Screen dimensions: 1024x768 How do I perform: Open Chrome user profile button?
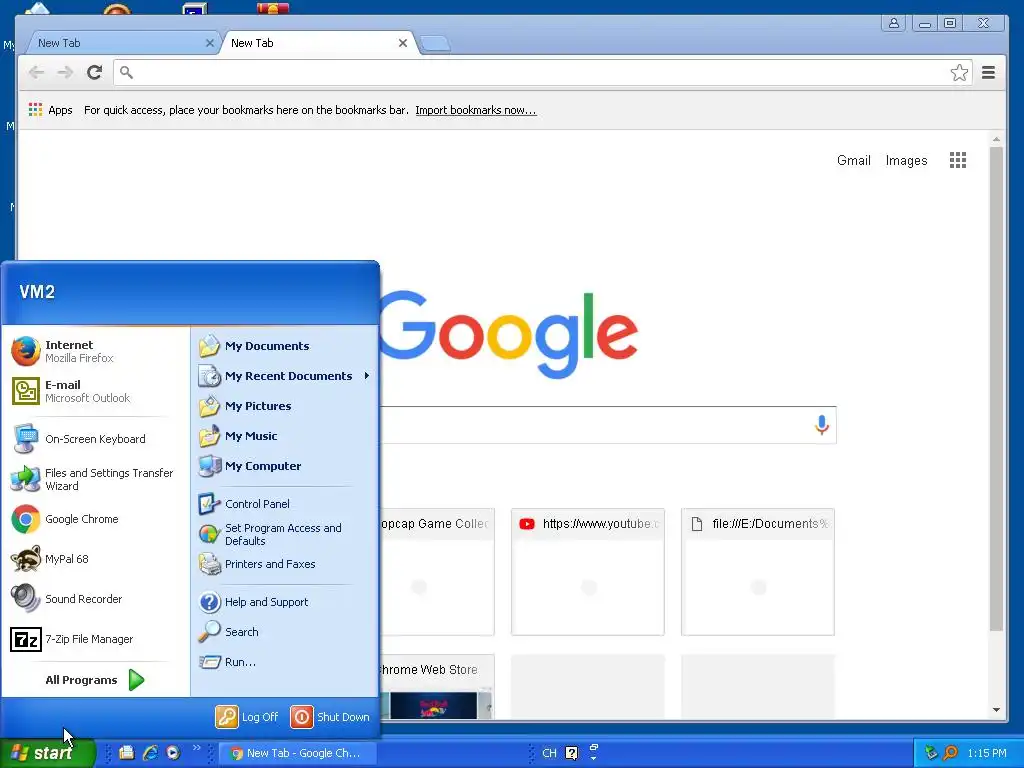click(x=893, y=23)
